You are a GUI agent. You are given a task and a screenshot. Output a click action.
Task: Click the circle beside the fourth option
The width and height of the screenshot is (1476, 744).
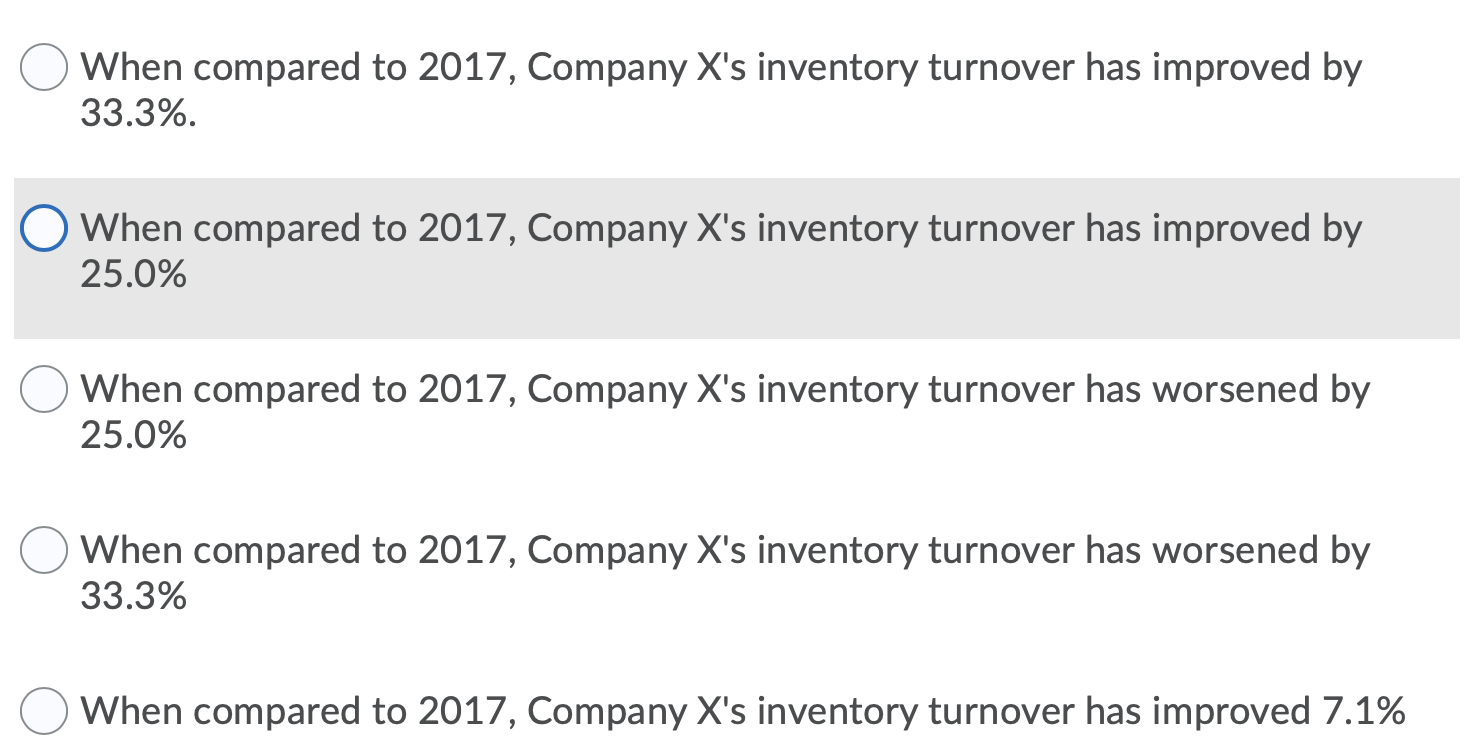tap(44, 550)
